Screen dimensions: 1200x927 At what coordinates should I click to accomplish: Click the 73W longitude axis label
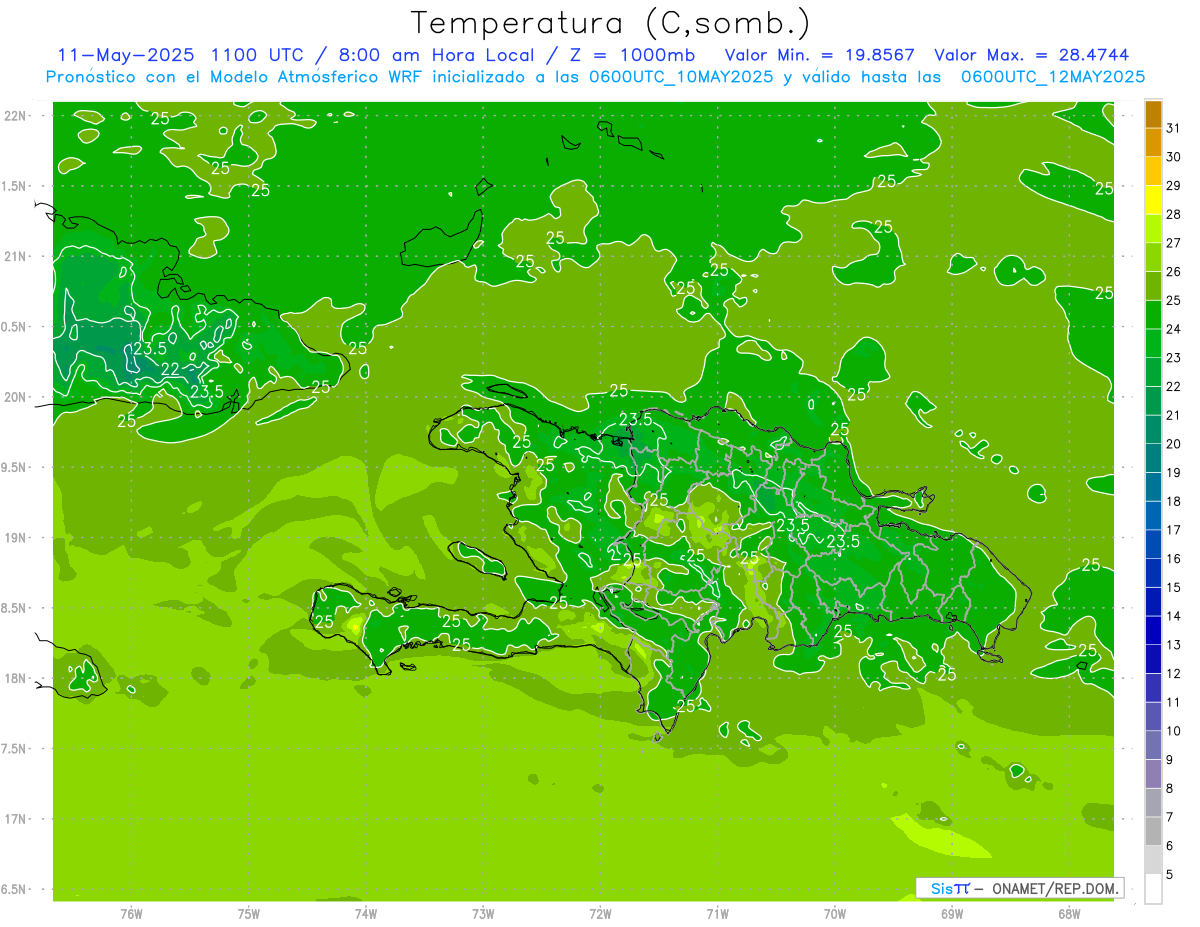tap(483, 914)
